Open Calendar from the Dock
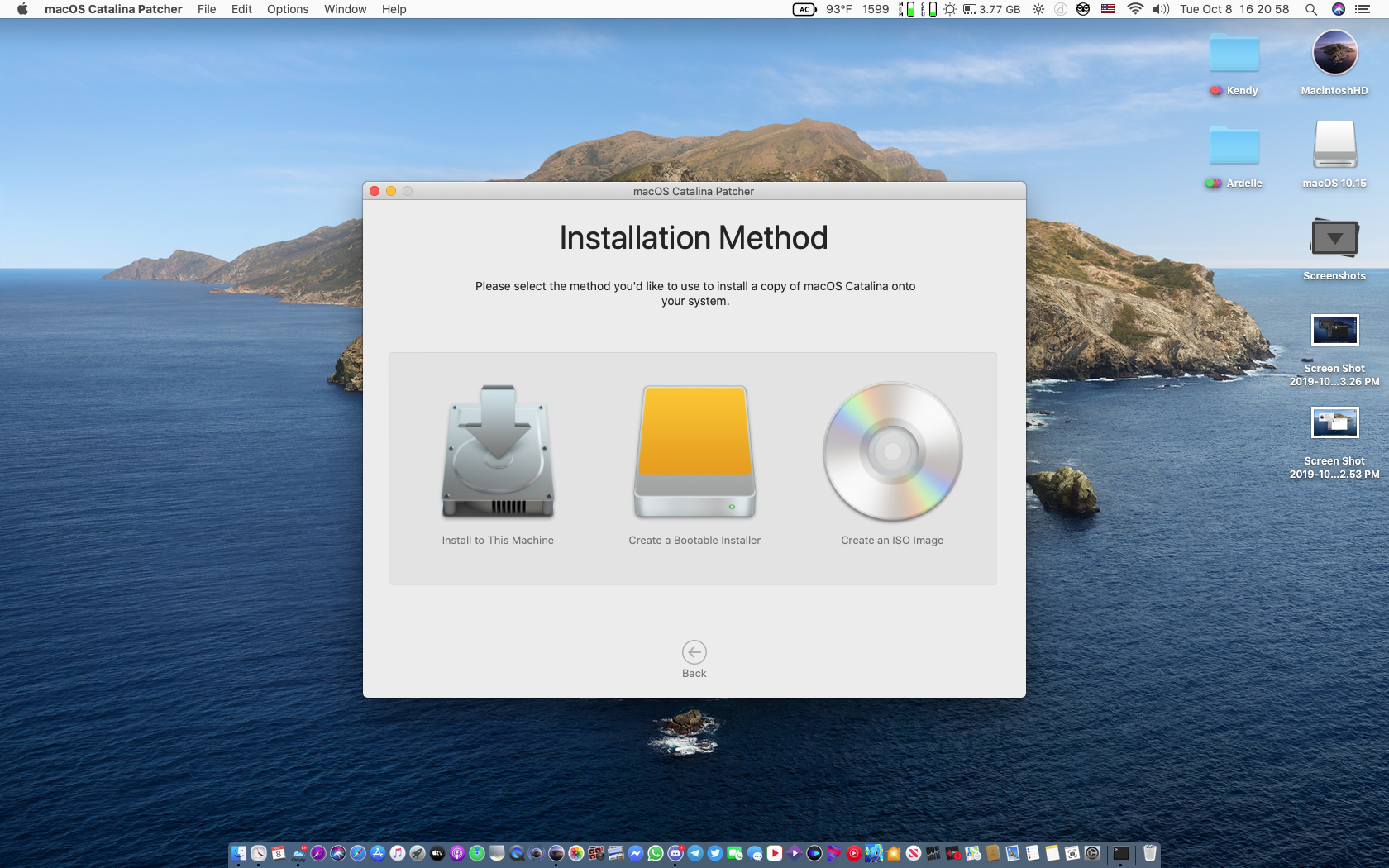 tap(279, 853)
